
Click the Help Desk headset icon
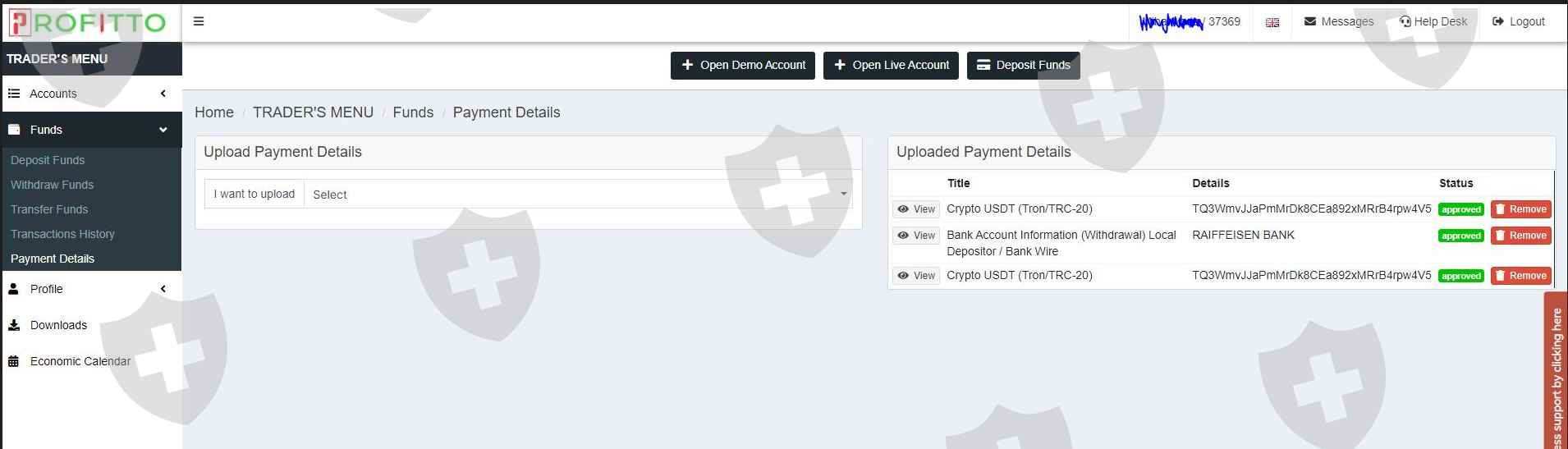1405,21
